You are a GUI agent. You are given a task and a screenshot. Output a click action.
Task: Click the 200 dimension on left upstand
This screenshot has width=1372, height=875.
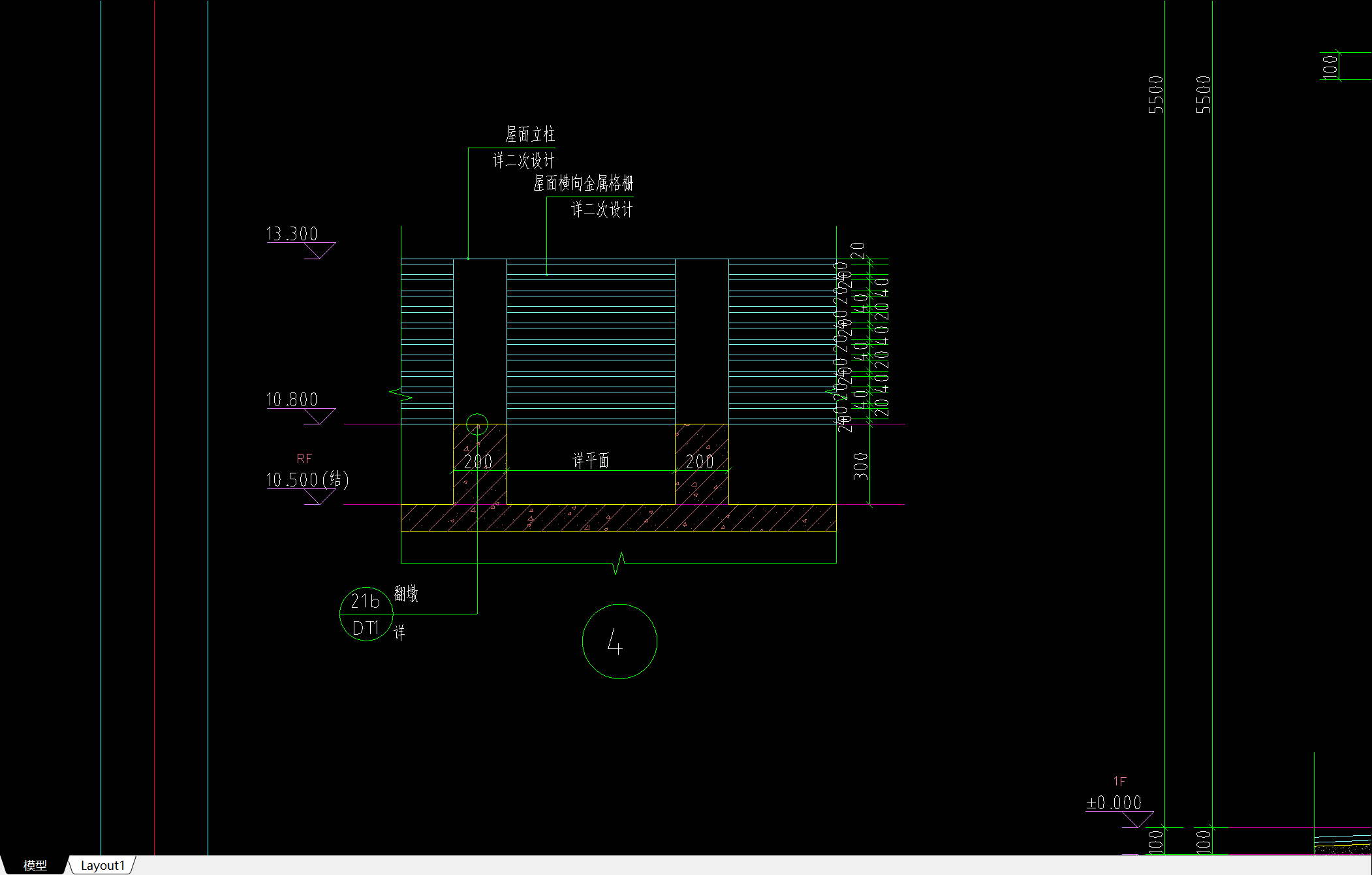(478, 462)
